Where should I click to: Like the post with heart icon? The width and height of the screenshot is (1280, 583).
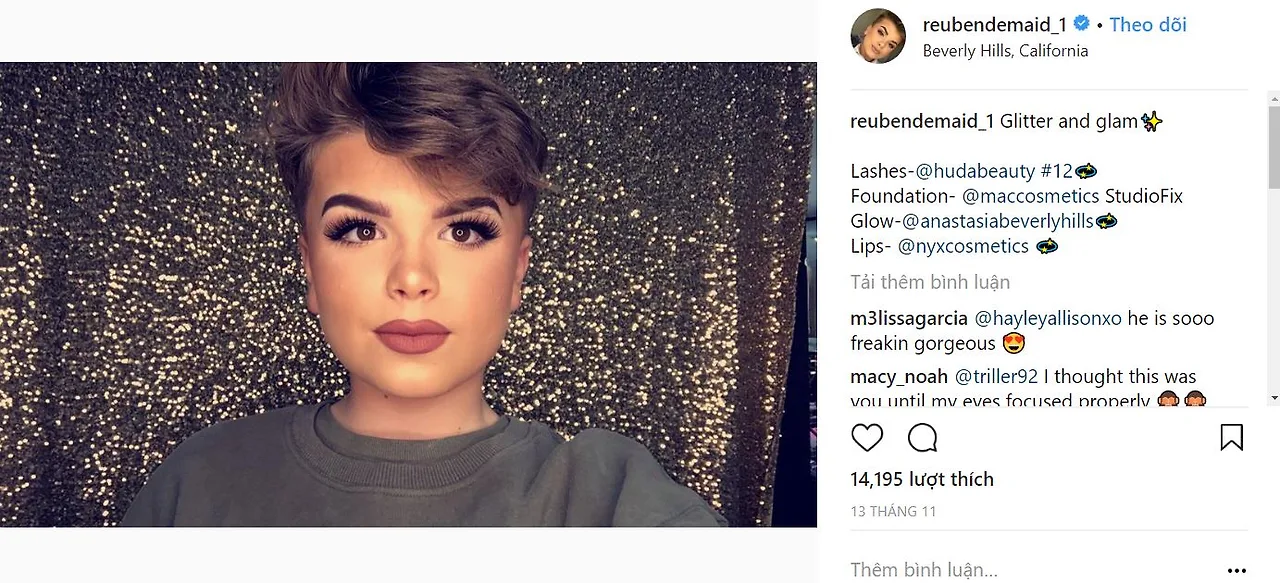coord(867,438)
